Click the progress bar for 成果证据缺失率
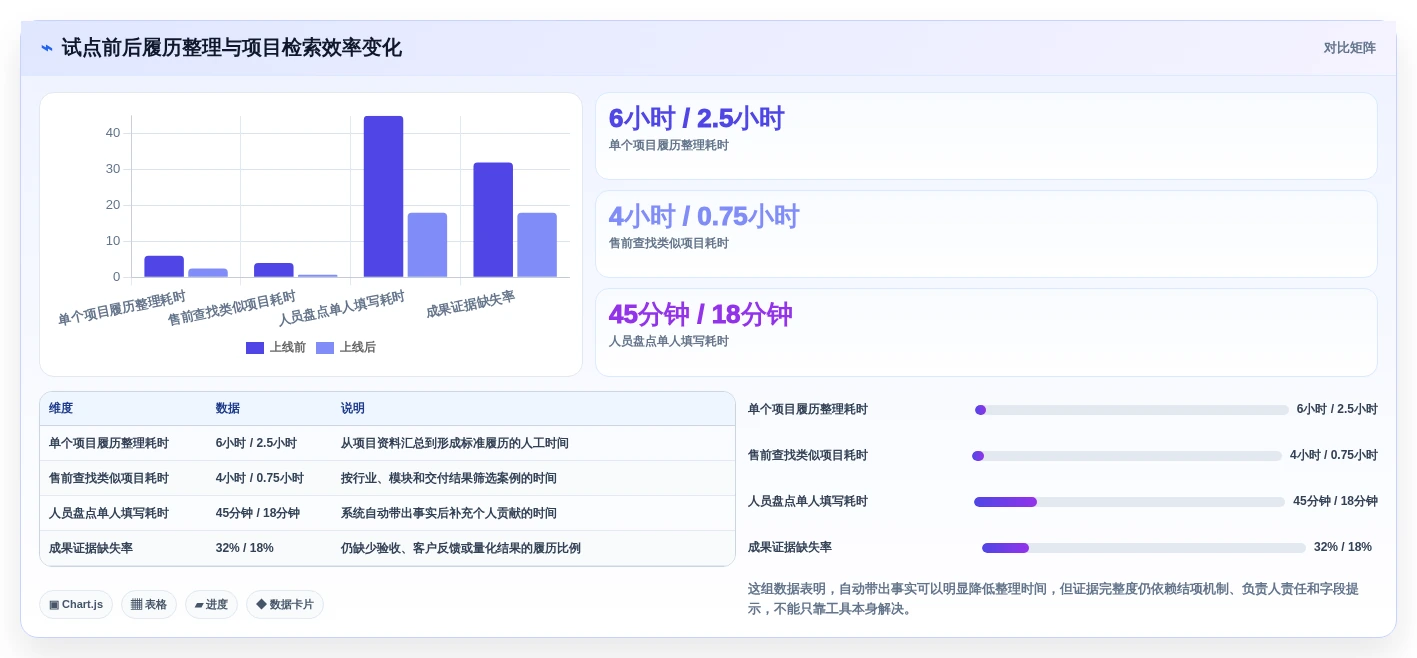The width and height of the screenshot is (1417, 658). [x=1144, y=548]
